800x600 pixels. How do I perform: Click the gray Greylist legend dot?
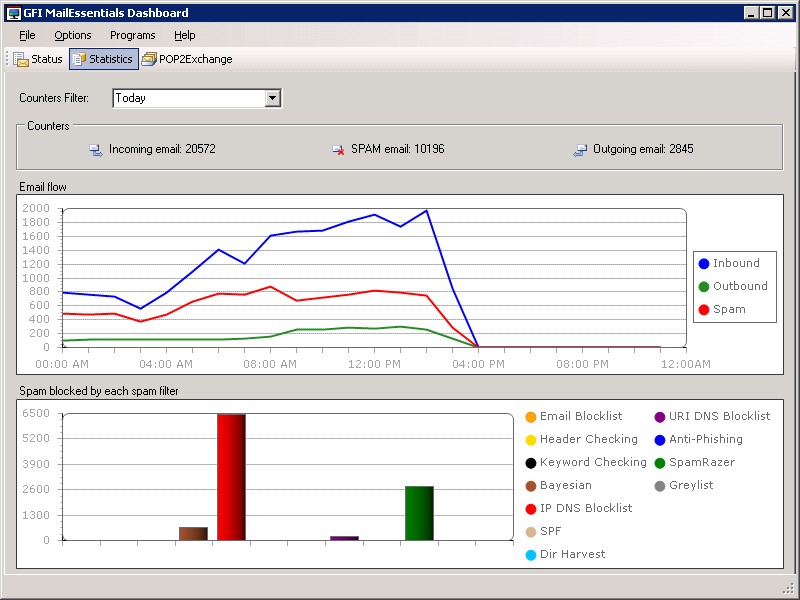[x=660, y=486]
